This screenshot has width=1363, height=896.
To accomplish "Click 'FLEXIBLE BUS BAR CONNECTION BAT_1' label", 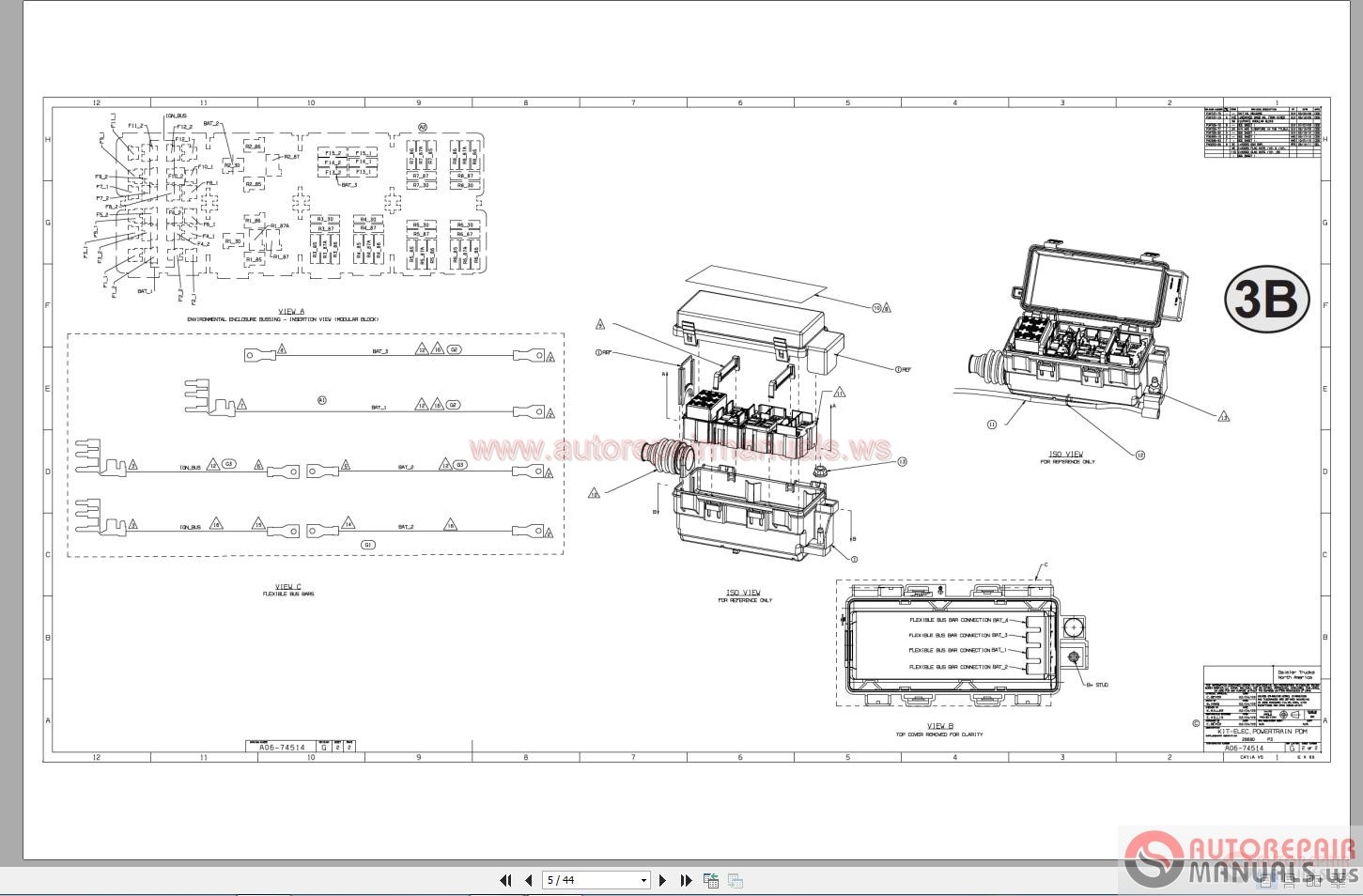I will click(958, 650).
